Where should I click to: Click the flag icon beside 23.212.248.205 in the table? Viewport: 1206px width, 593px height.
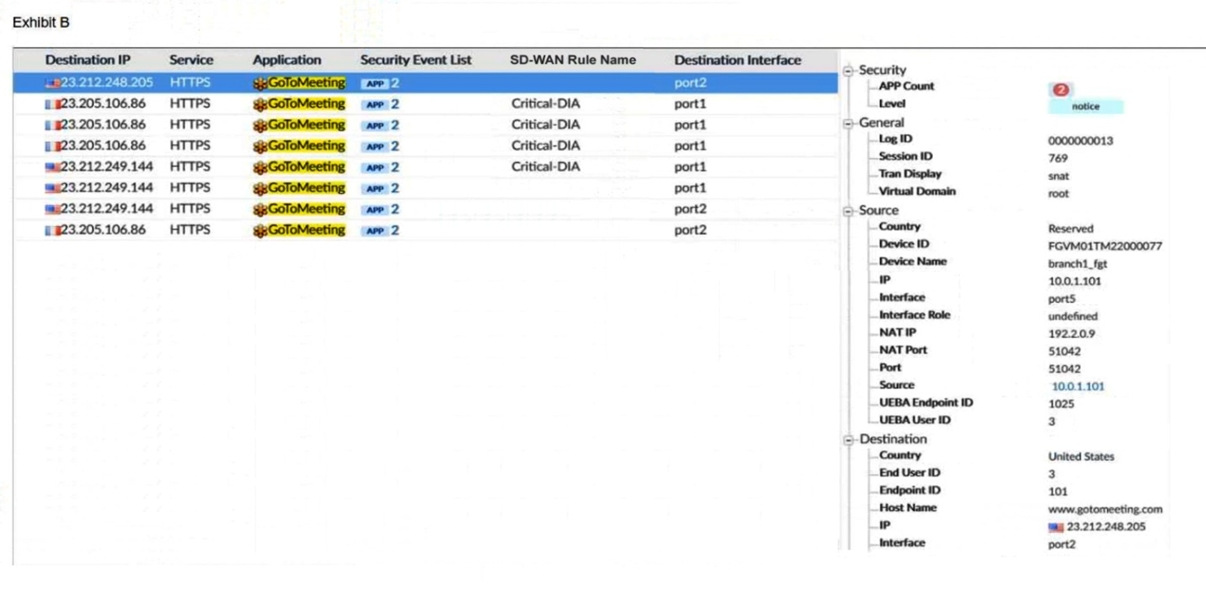52,83
